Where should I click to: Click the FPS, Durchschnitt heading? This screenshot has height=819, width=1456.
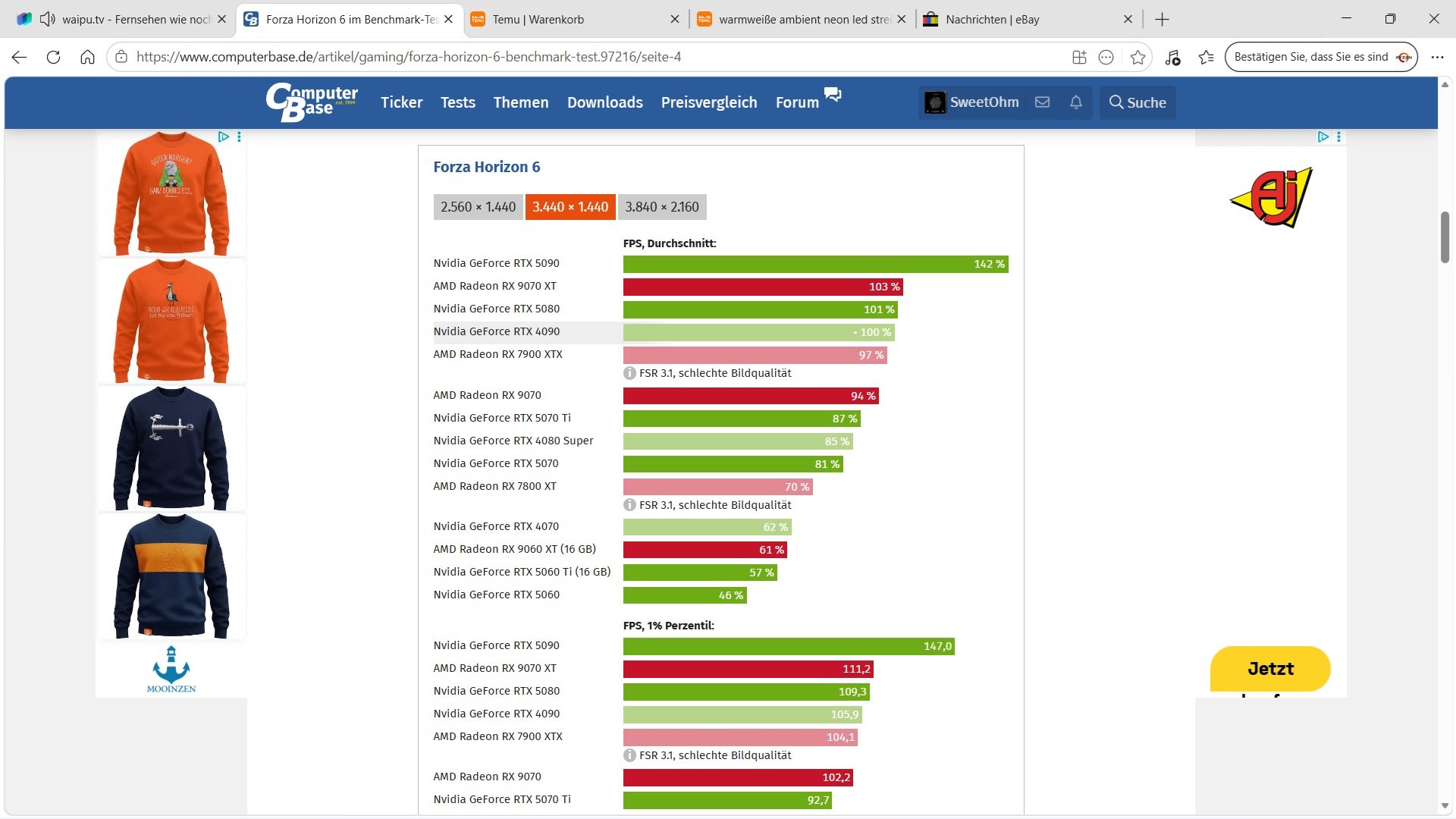670,243
